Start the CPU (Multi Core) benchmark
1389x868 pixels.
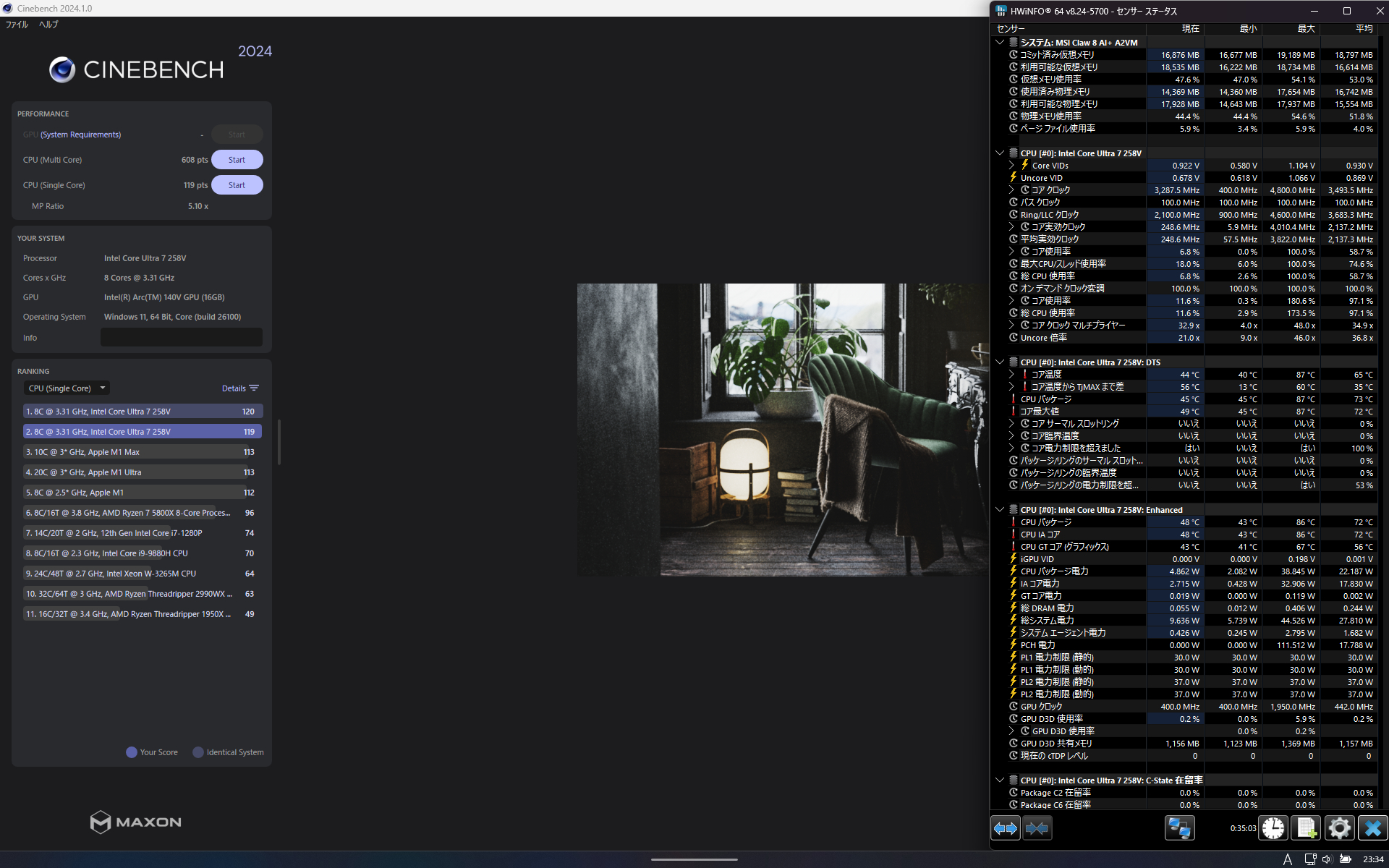point(237,160)
